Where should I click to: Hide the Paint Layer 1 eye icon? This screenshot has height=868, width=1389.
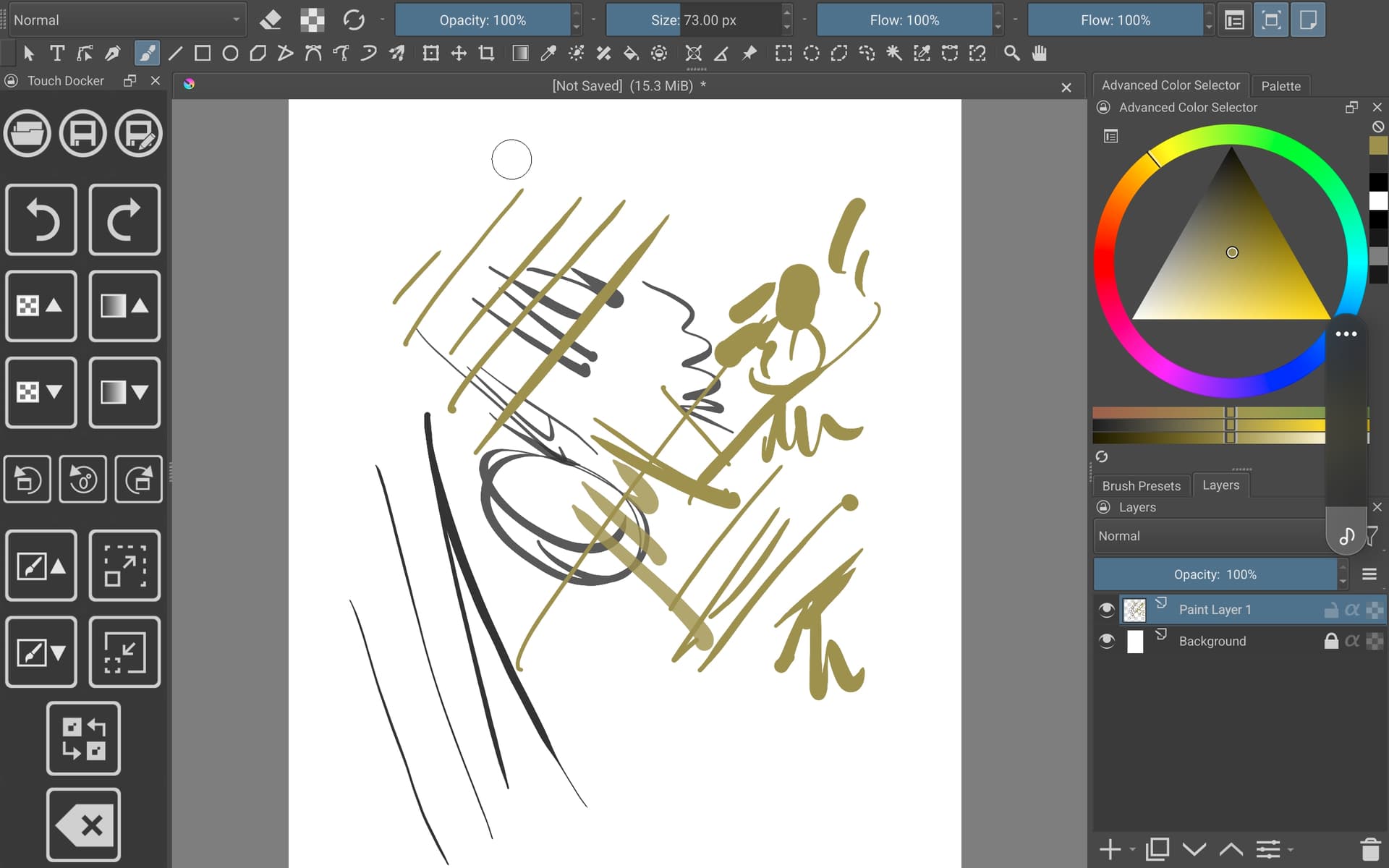(x=1106, y=610)
